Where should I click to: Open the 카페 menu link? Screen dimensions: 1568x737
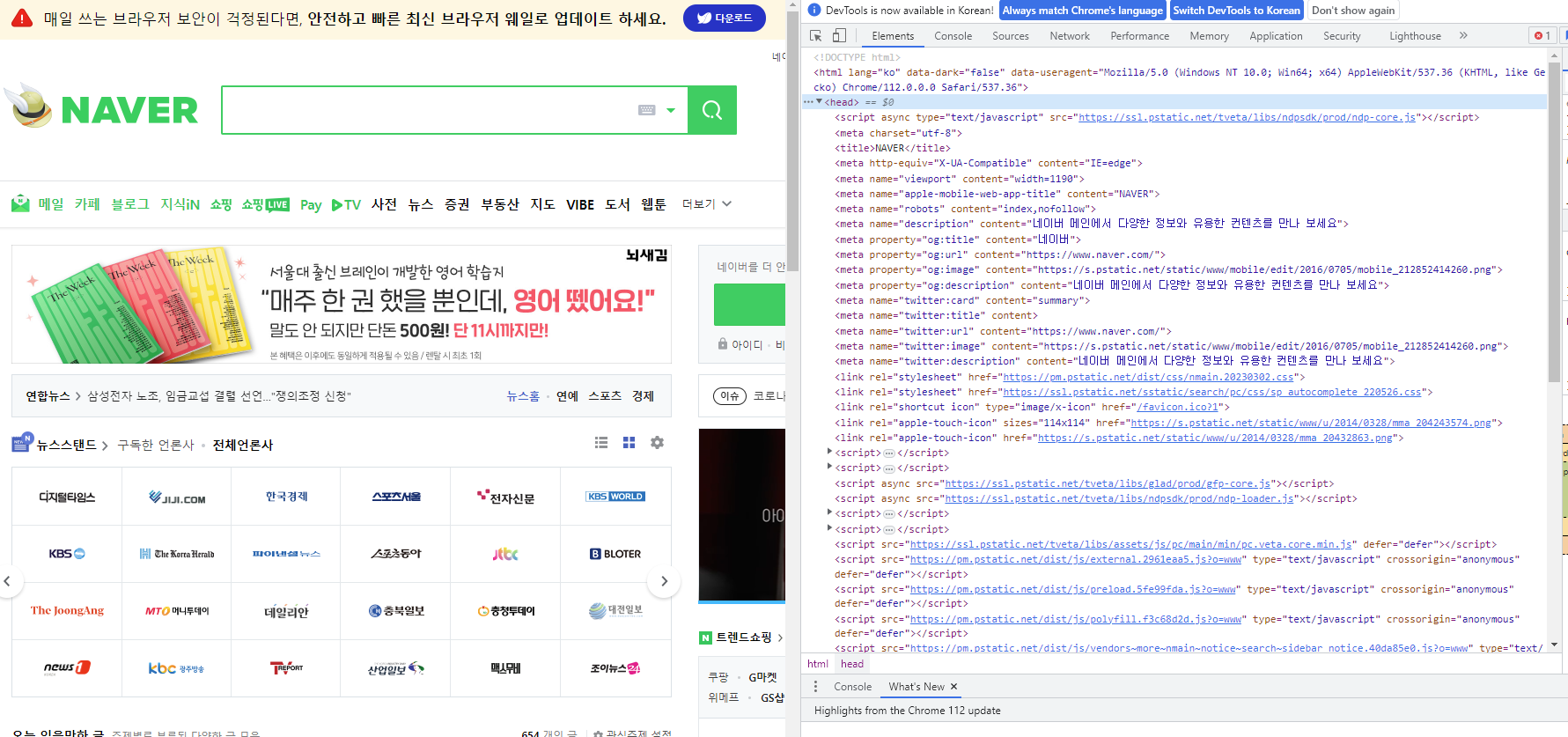pos(87,204)
